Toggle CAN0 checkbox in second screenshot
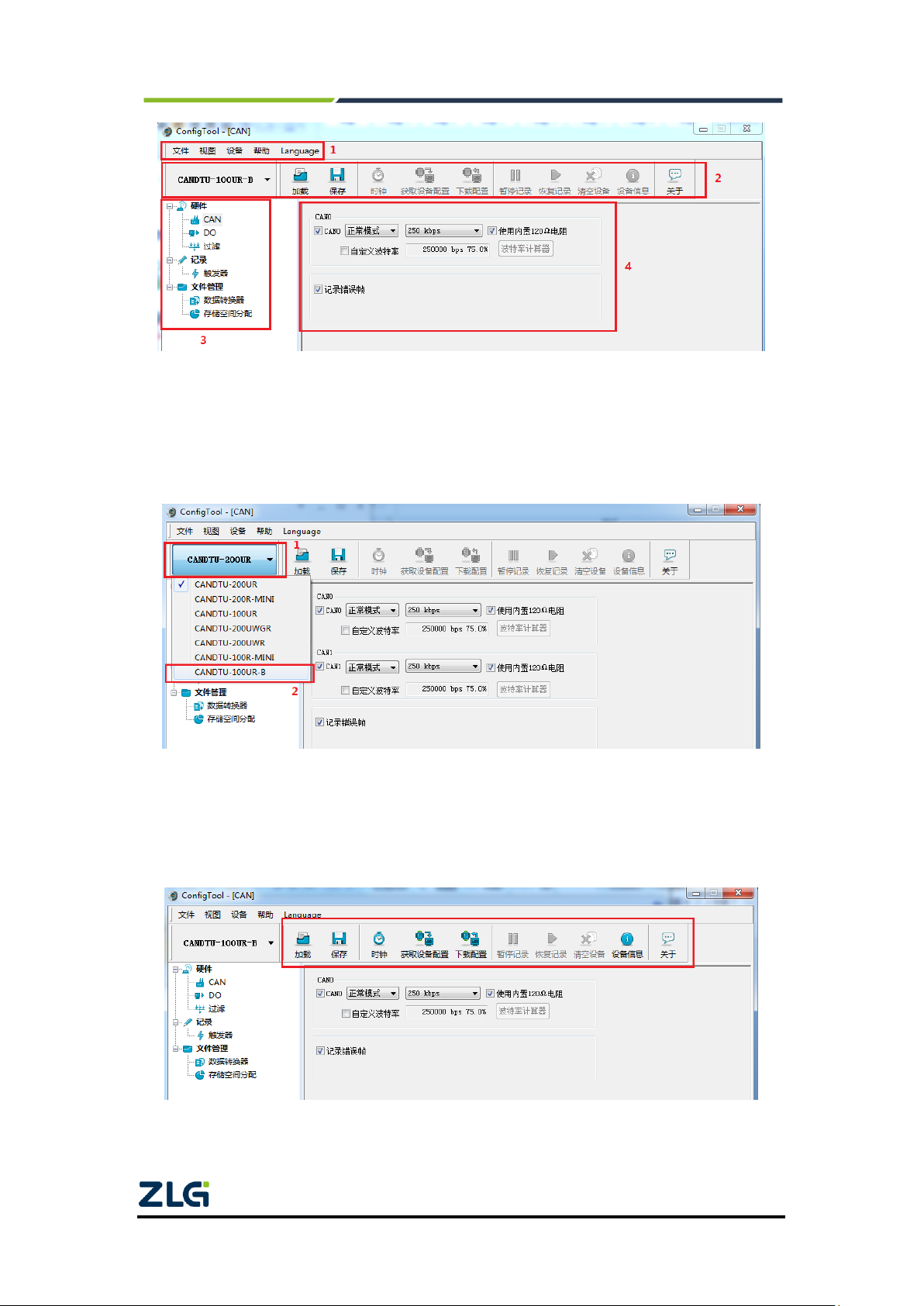924x1306 pixels. click(319, 611)
